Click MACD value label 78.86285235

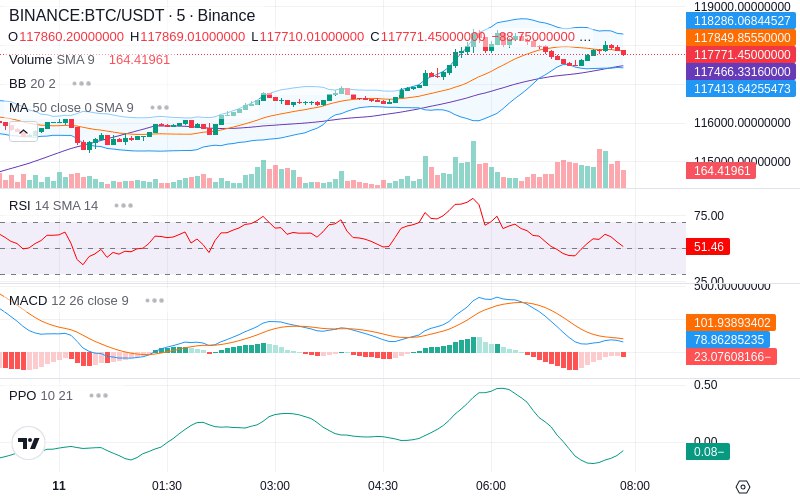pos(728,339)
